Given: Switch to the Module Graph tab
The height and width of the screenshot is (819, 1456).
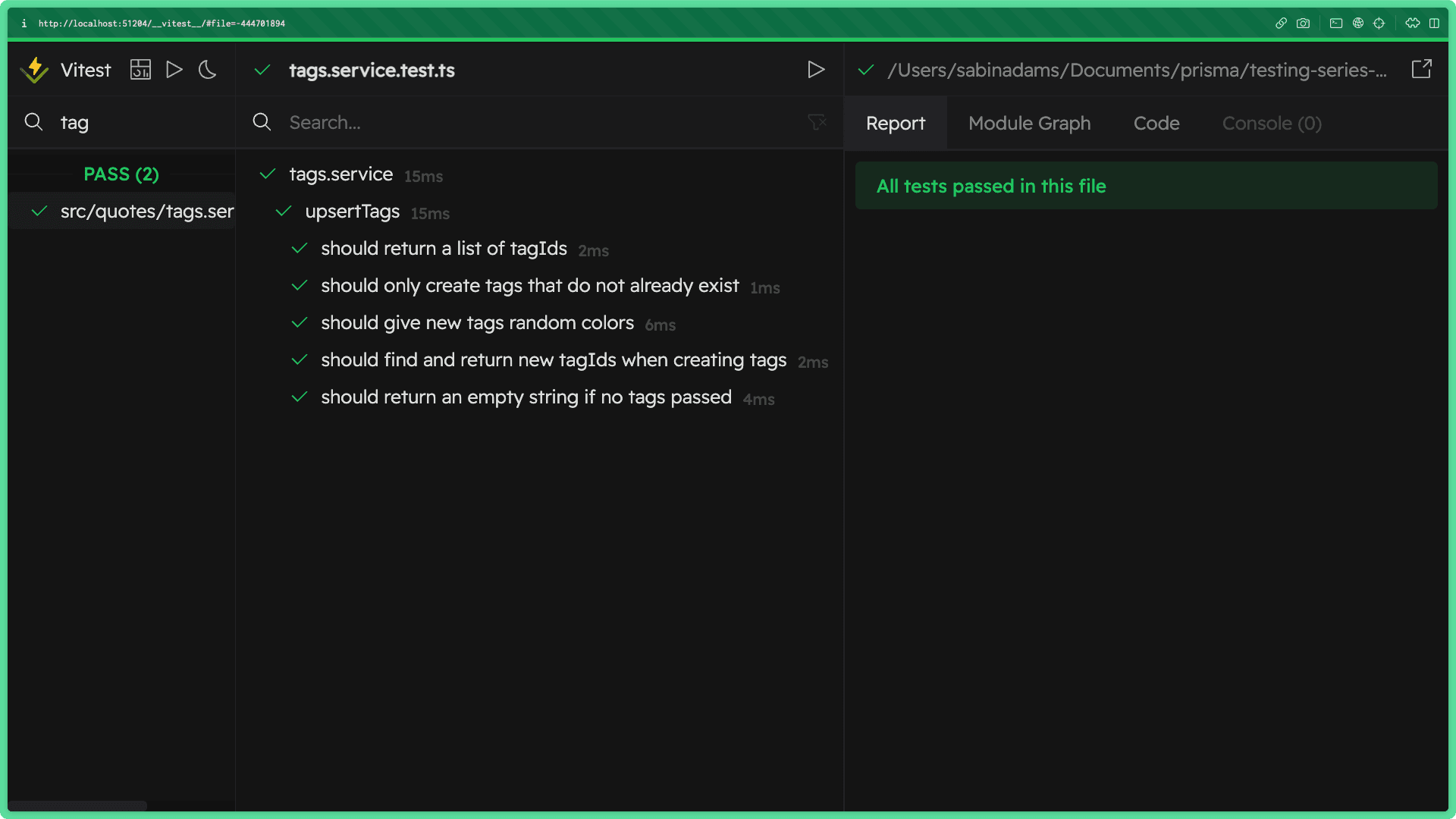Looking at the screenshot, I should 1029,123.
